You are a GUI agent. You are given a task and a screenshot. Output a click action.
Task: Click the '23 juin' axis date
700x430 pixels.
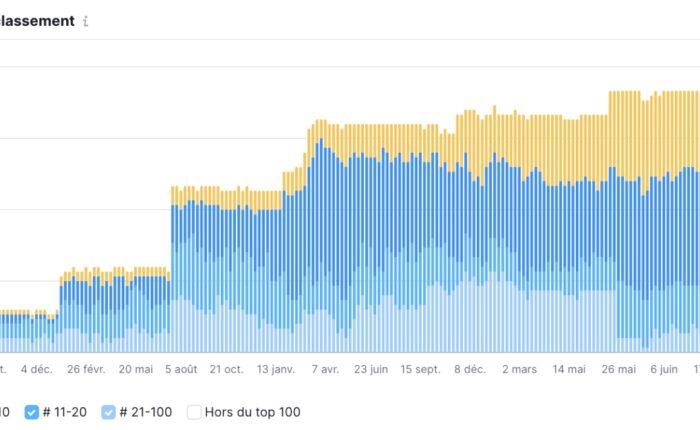(x=371, y=369)
